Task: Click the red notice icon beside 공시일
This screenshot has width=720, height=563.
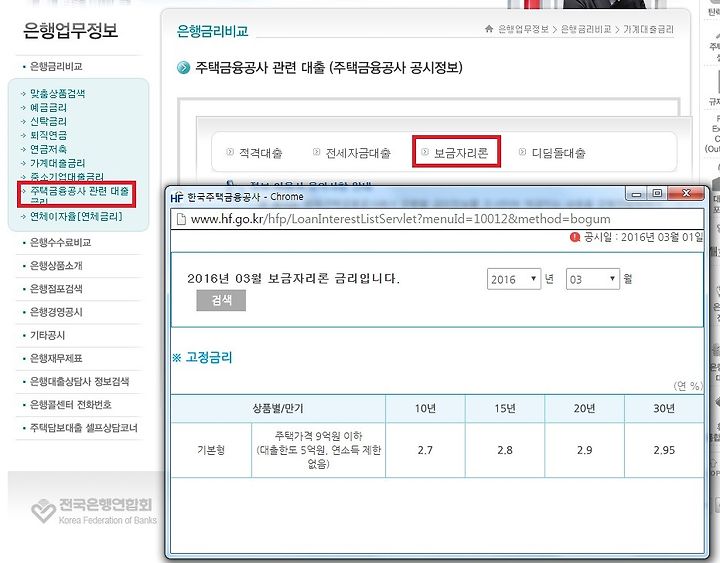Action: click(x=575, y=237)
